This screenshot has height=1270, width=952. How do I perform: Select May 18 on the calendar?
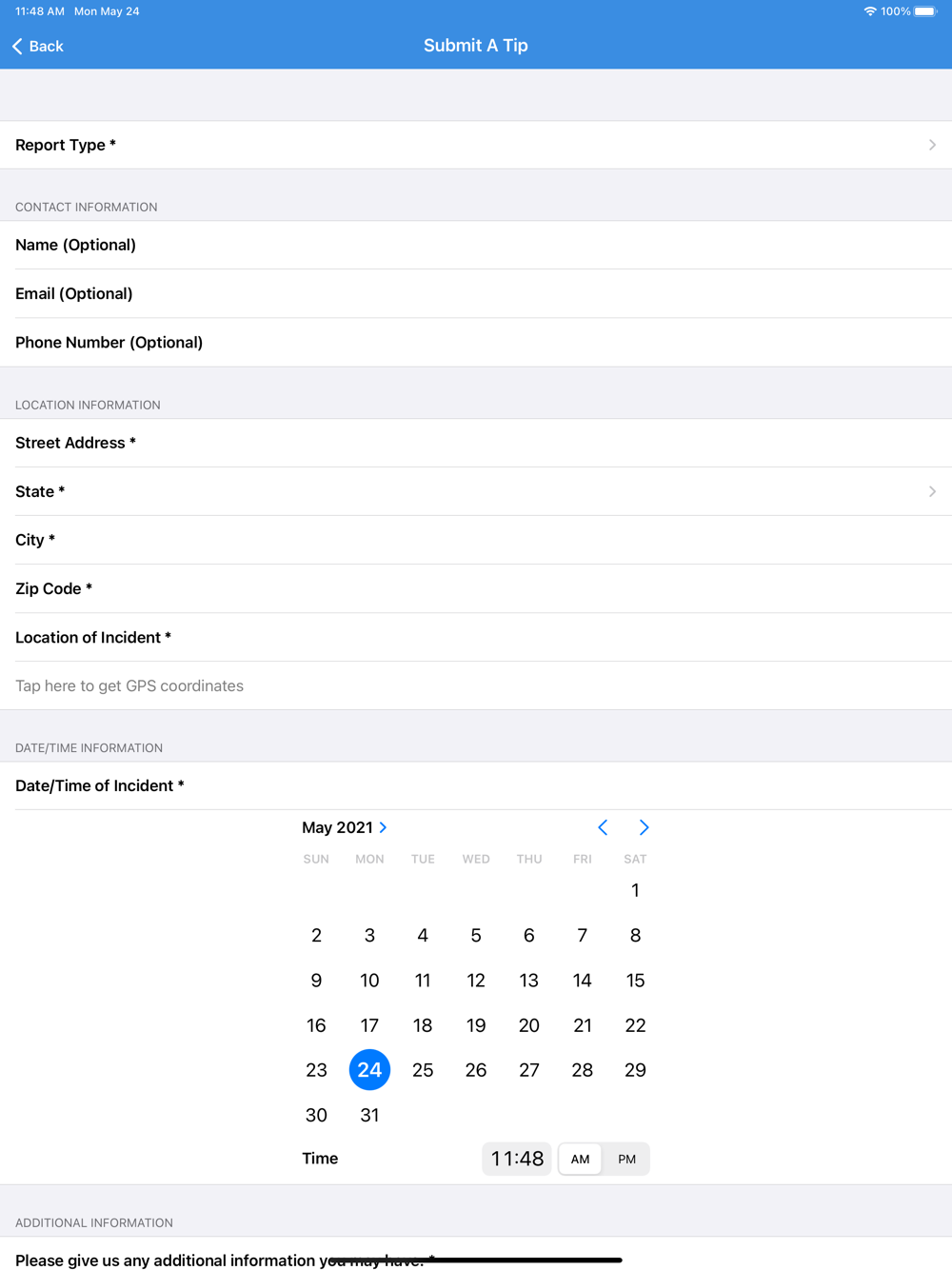coord(423,1025)
